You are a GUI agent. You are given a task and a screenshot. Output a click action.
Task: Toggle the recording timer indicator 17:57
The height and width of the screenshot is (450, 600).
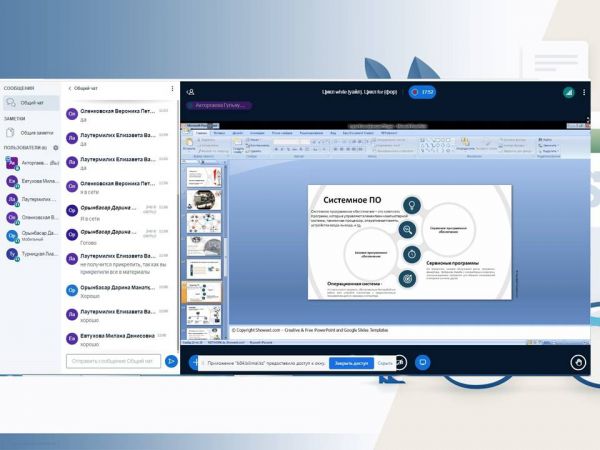point(422,92)
